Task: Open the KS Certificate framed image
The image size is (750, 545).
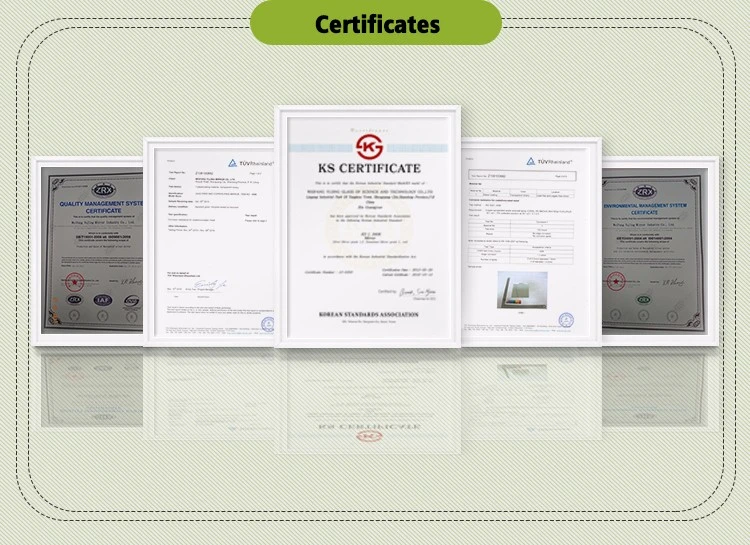Action: coord(367,226)
